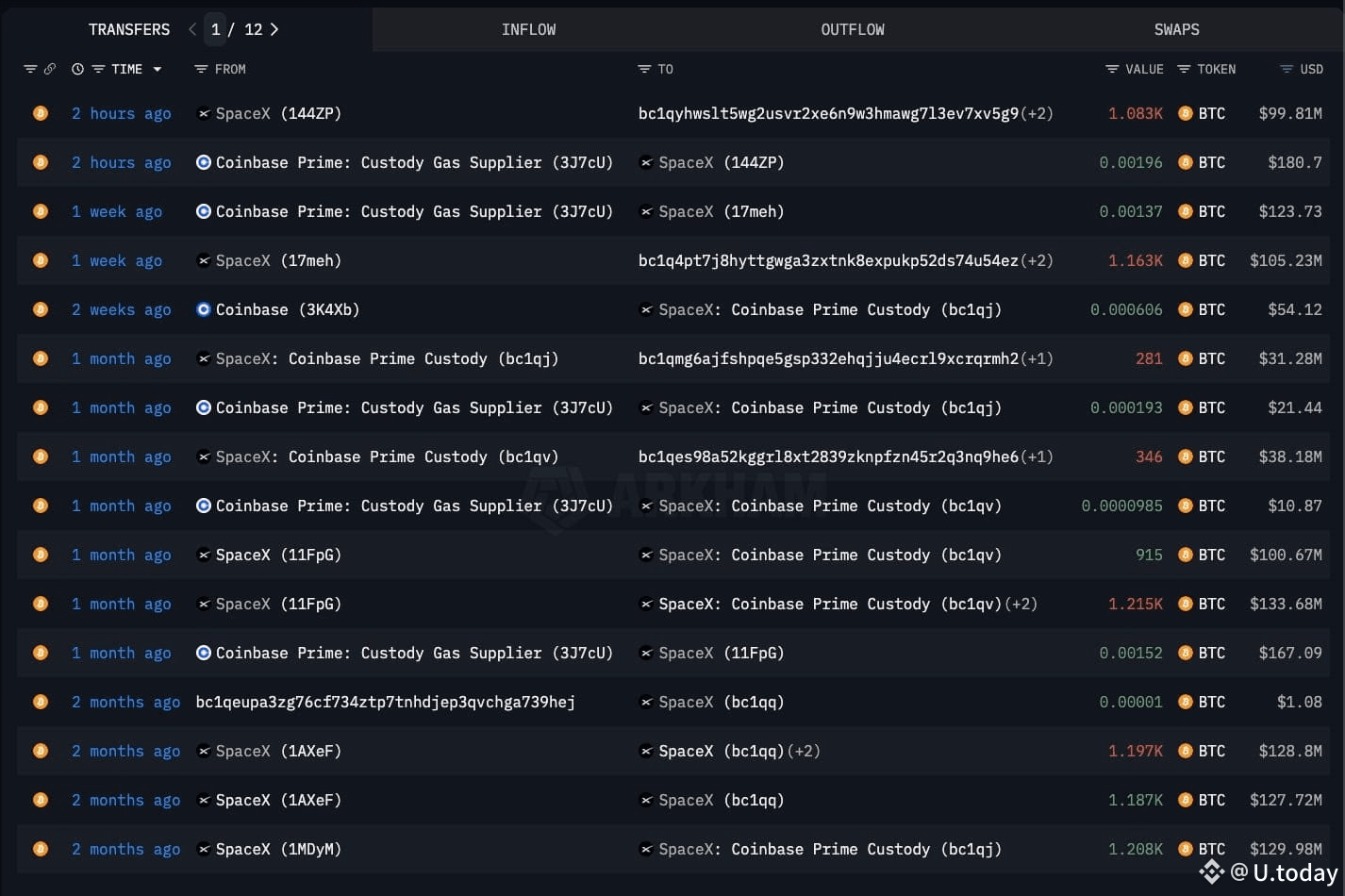Open address bc1qyhwslt5wg2usvr2xe6n9w3hmawg7l3ev7xv5g9
The image size is (1345, 896).
(828, 113)
